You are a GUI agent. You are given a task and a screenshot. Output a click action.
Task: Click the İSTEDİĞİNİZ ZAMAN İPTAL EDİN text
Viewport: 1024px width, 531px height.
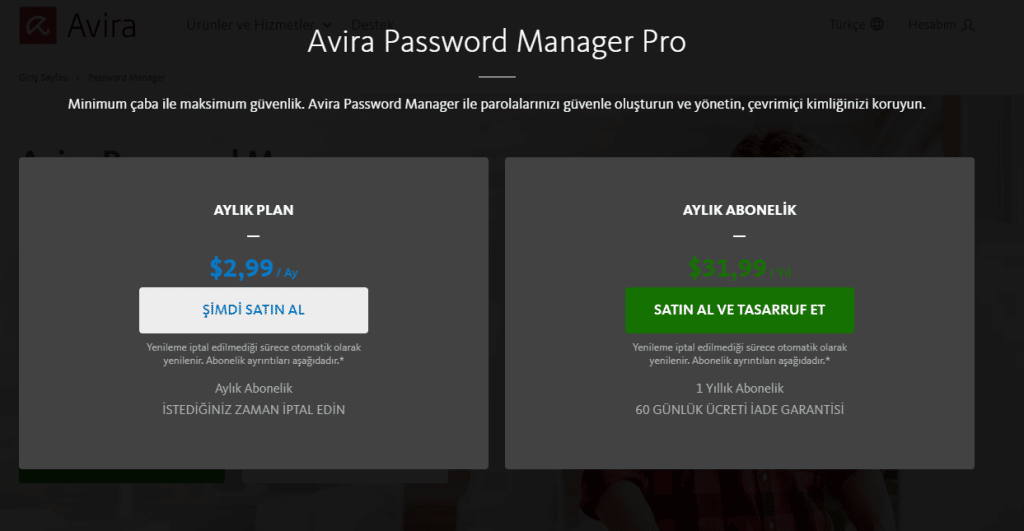pos(253,410)
